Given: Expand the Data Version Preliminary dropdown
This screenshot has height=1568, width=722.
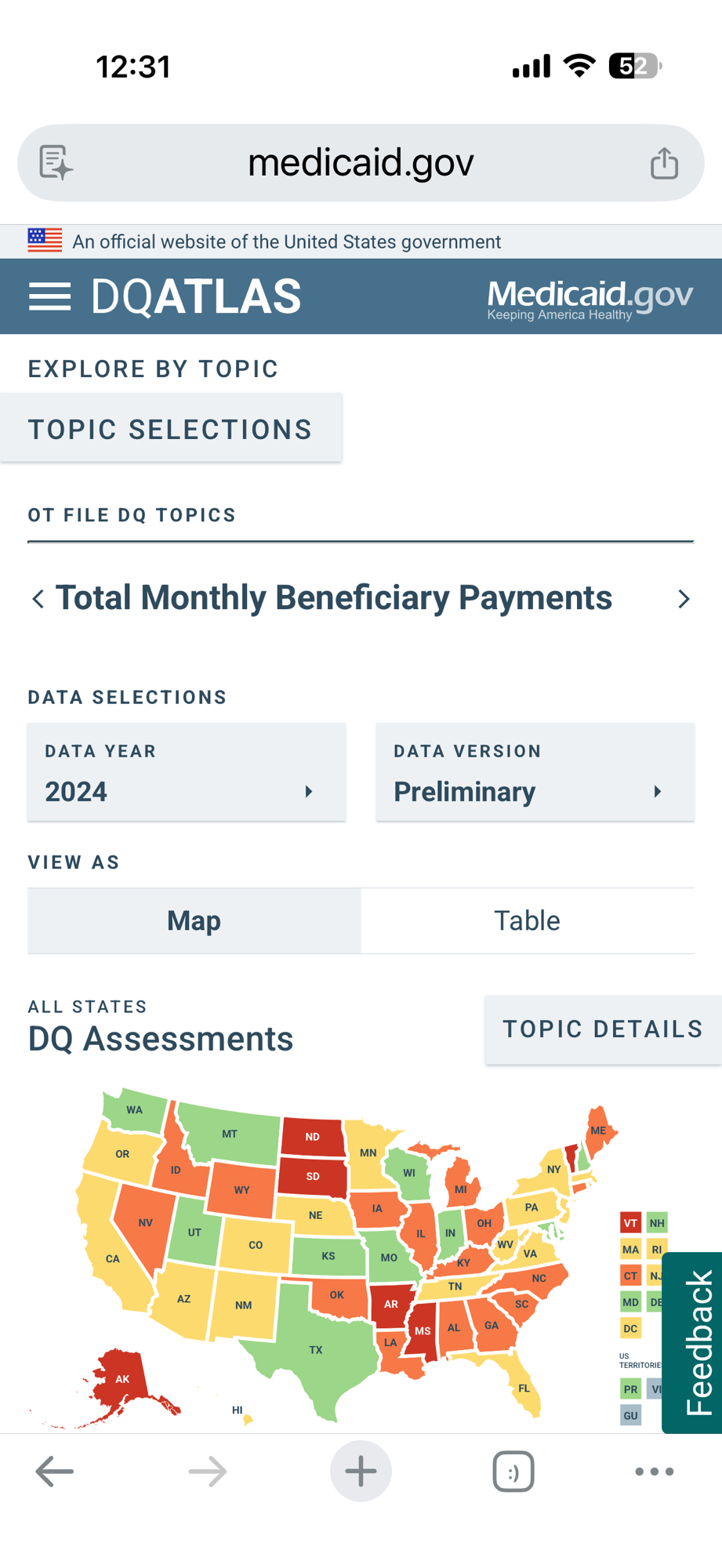Looking at the screenshot, I should pos(535,772).
